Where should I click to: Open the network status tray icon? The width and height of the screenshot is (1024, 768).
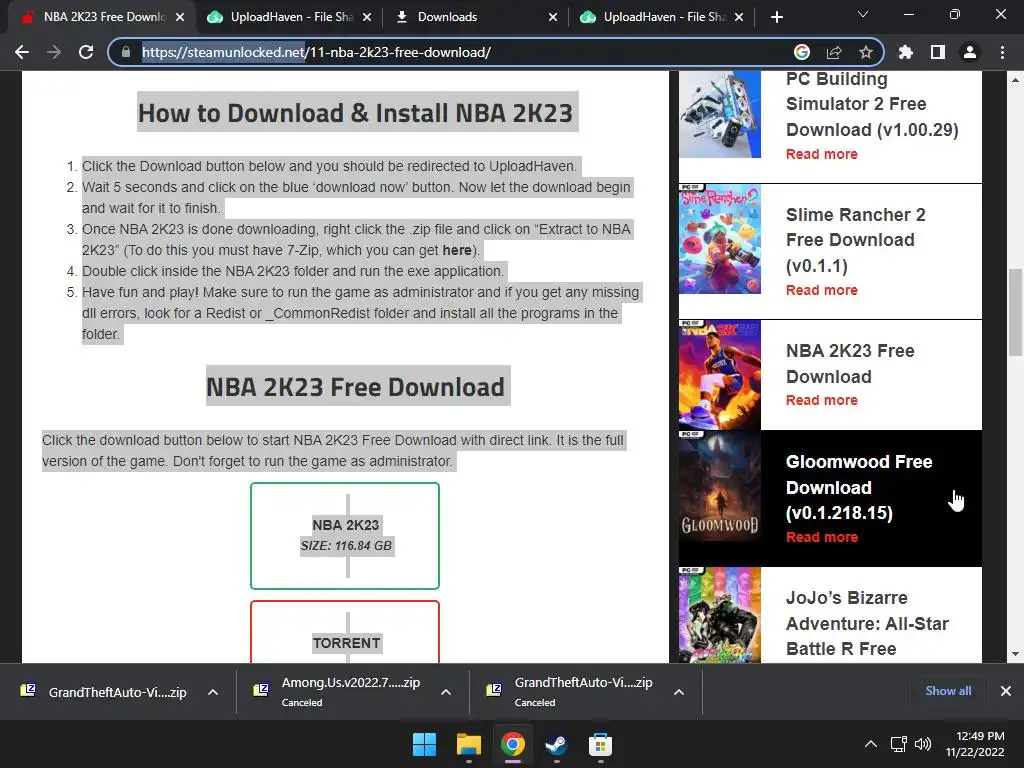click(899, 744)
